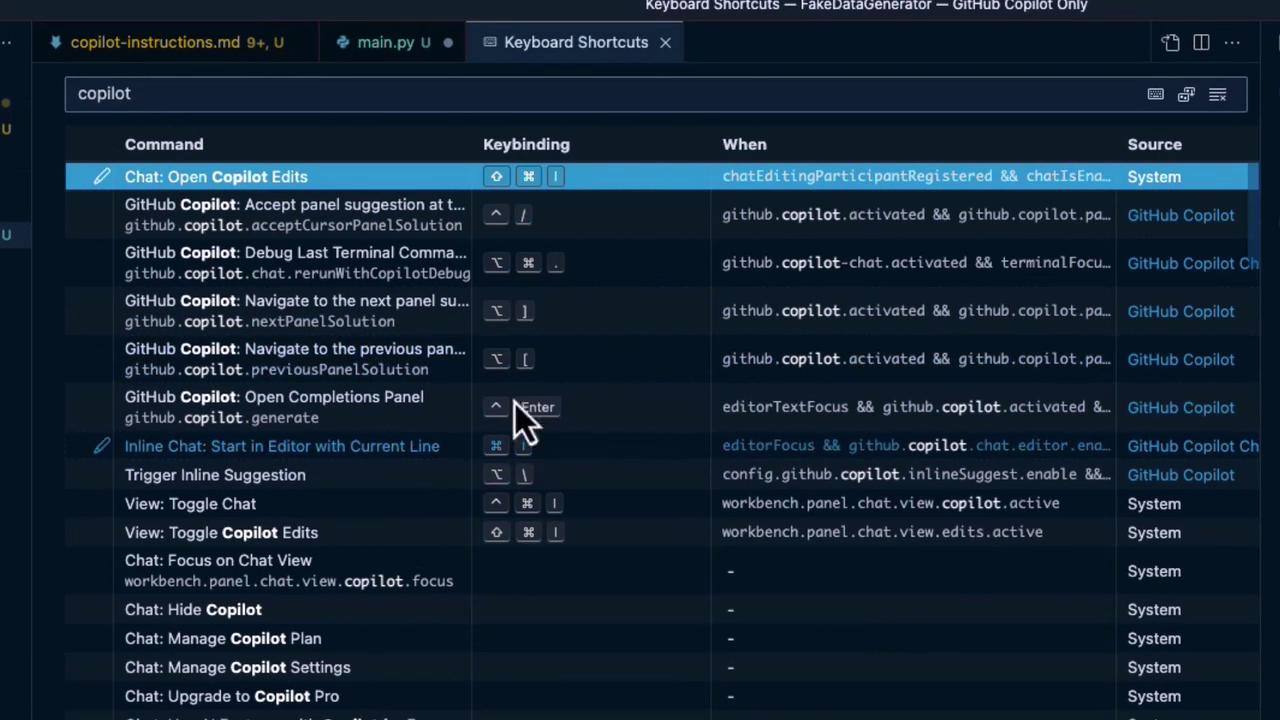Image resolution: width=1280 pixels, height=720 pixels.
Task: Toggle Record Keys keyboard icon
Action: pyautogui.click(x=1155, y=94)
